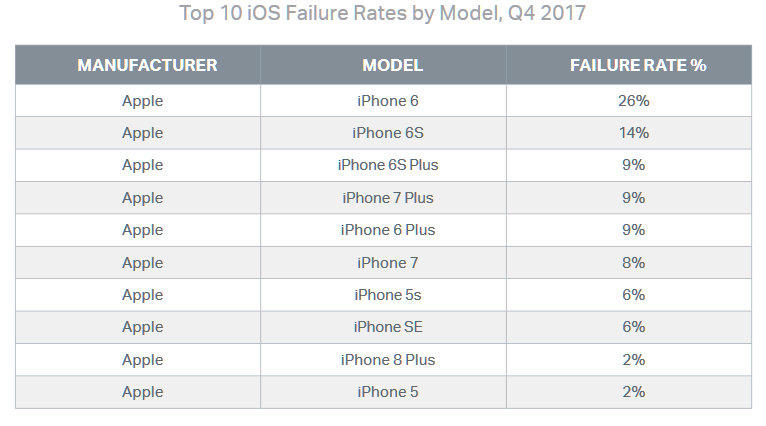Select the 6% value for iPhone SE
The height and width of the screenshot is (426, 766).
(633, 327)
